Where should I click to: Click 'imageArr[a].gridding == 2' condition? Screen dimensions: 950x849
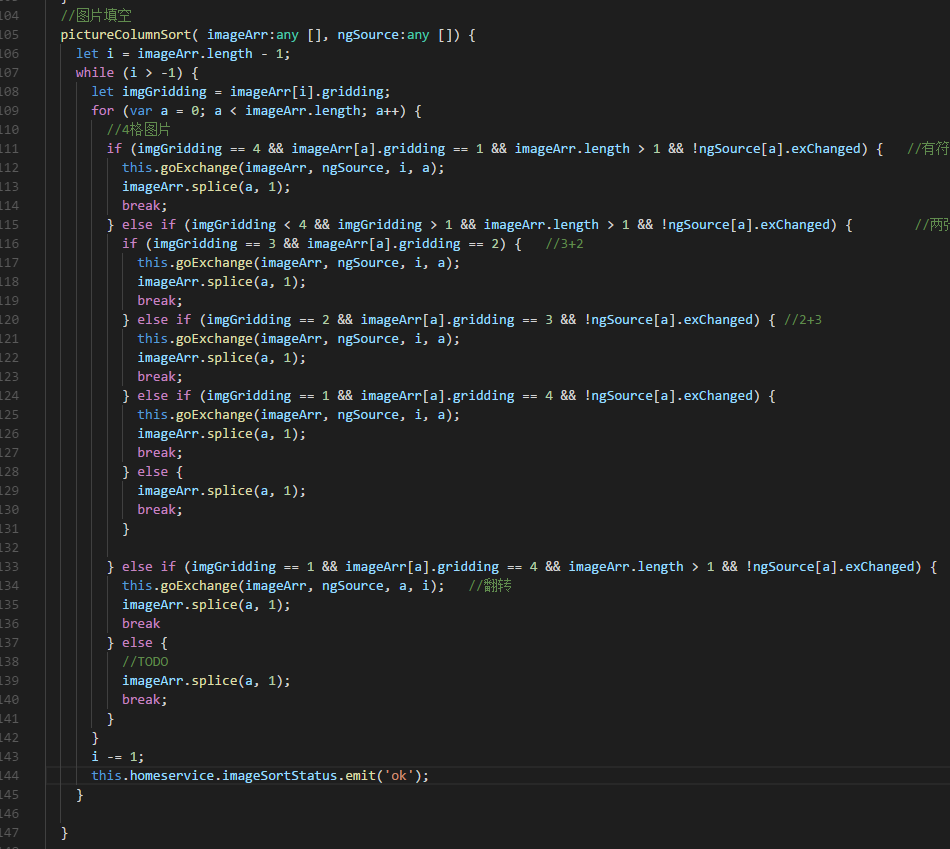click(403, 244)
